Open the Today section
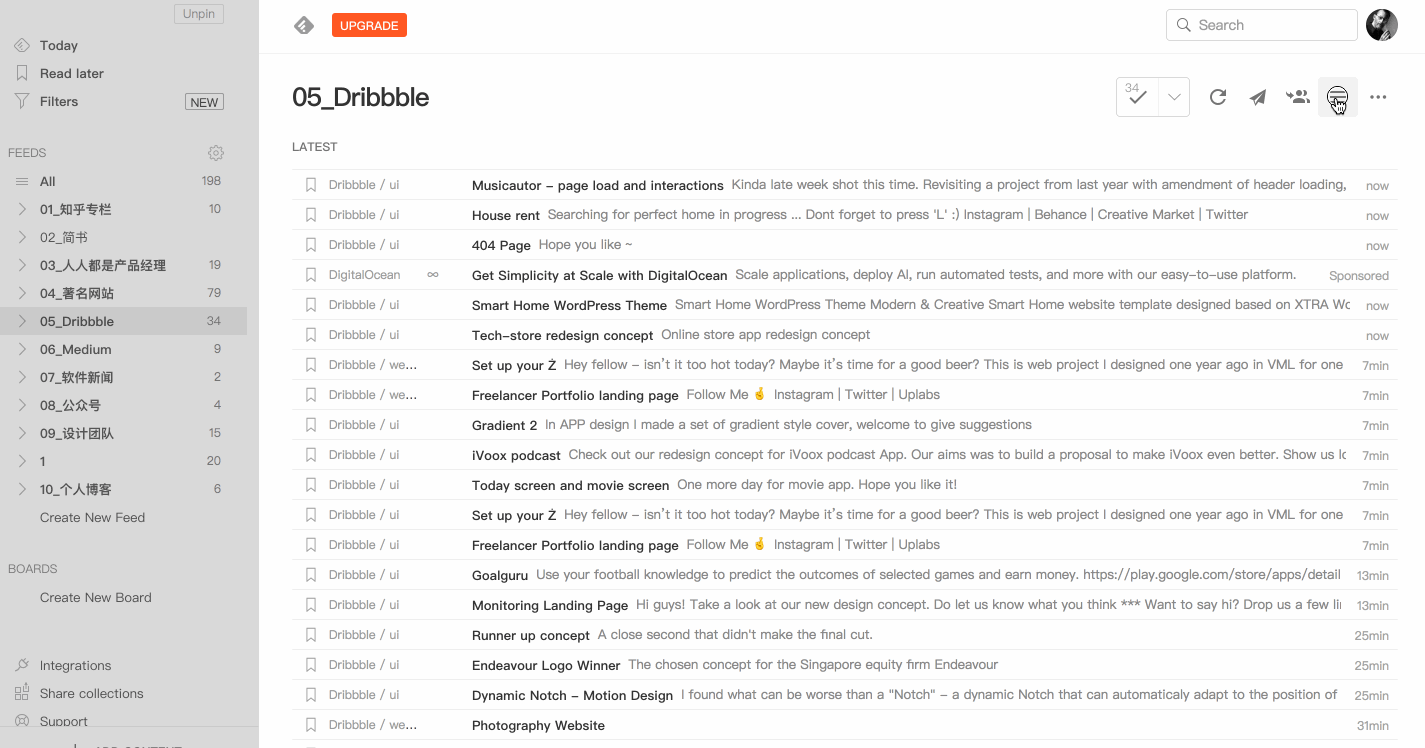The height and width of the screenshot is (748, 1425). click(x=58, y=45)
